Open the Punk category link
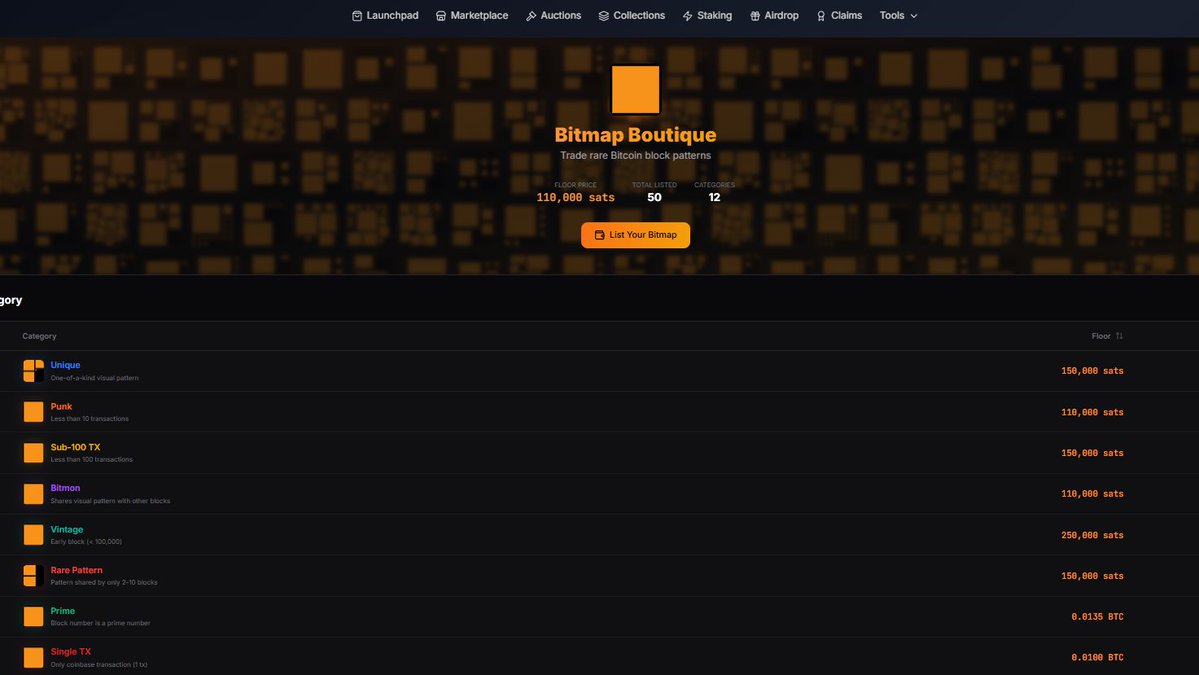The height and width of the screenshot is (675, 1199). [x=61, y=406]
